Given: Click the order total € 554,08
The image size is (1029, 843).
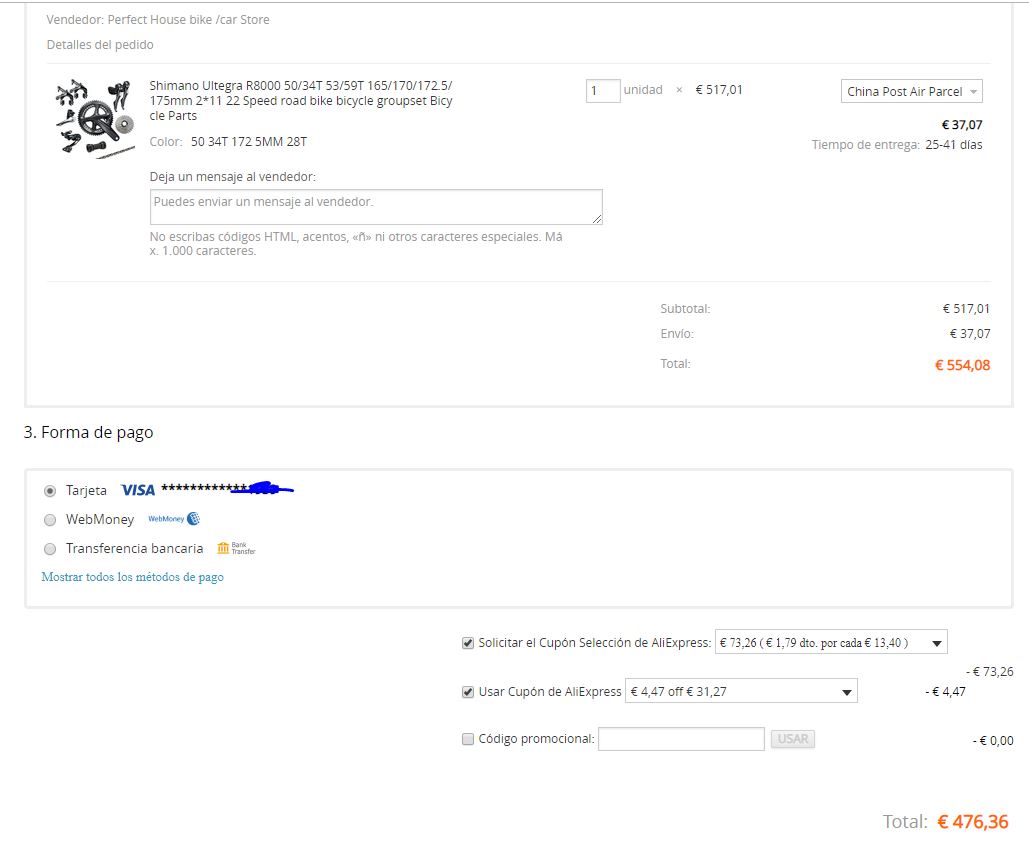Looking at the screenshot, I should click(963, 365).
